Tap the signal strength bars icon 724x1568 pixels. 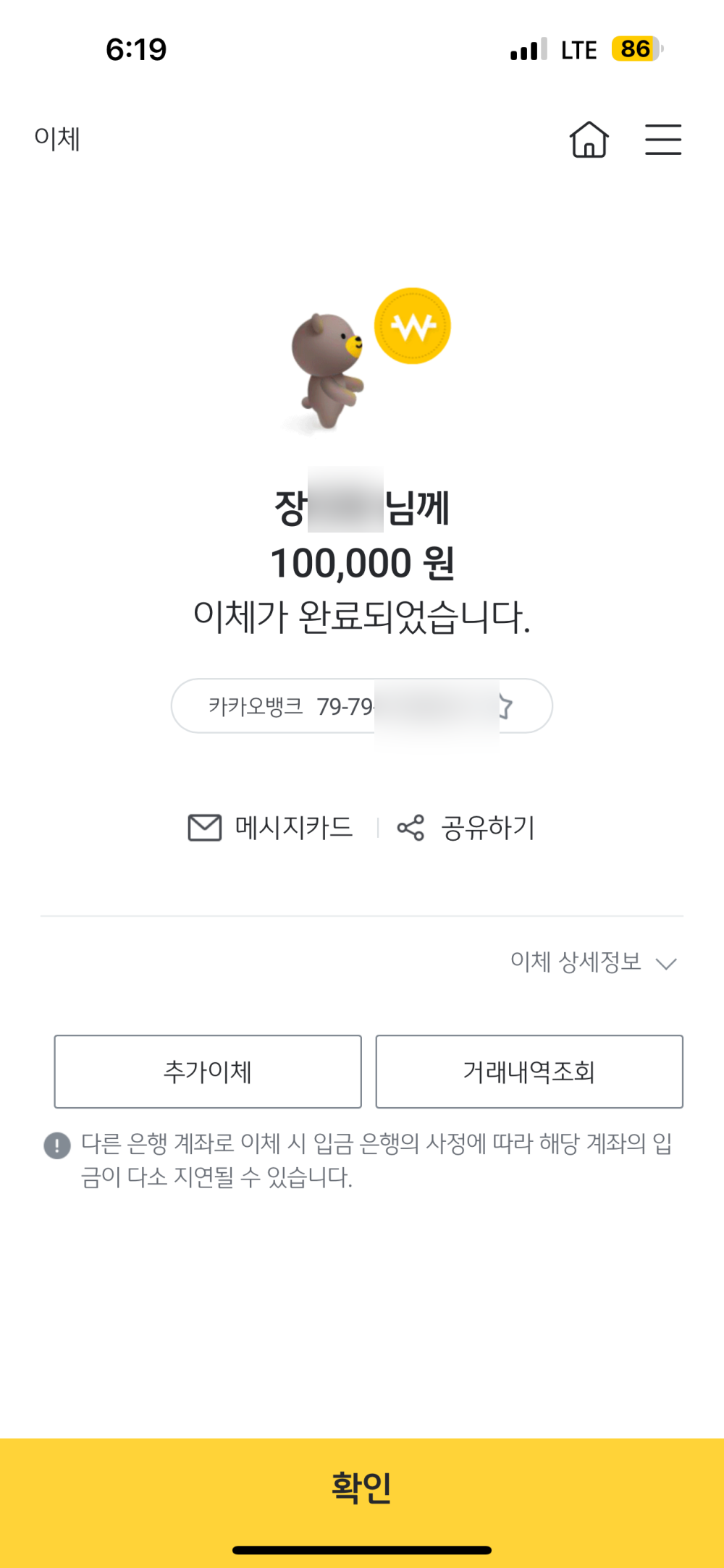(x=529, y=50)
